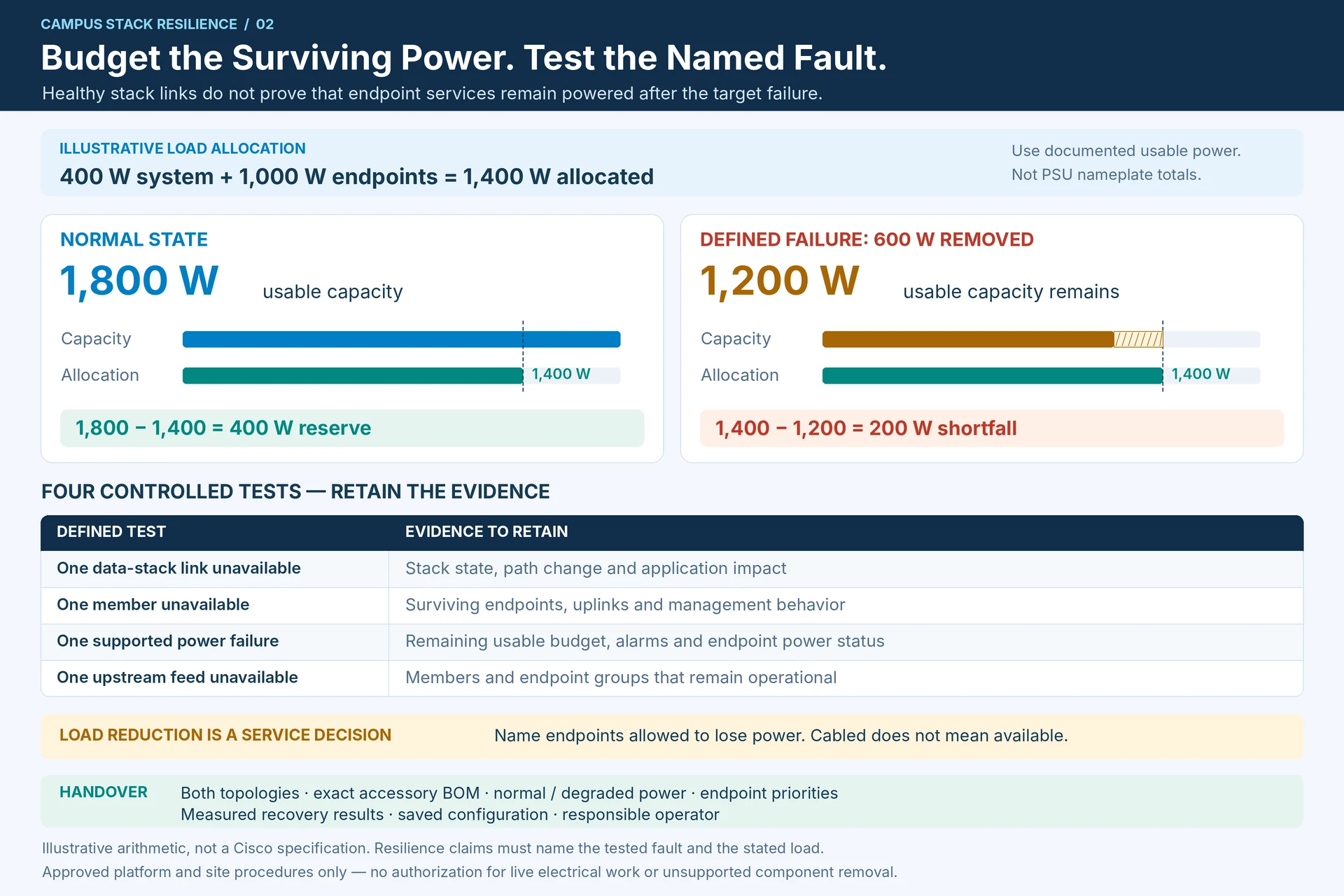Click the 'Measured recovery results · saved configuration' line
Screen dimensions: 1344x896
pyautogui.click(x=450, y=815)
